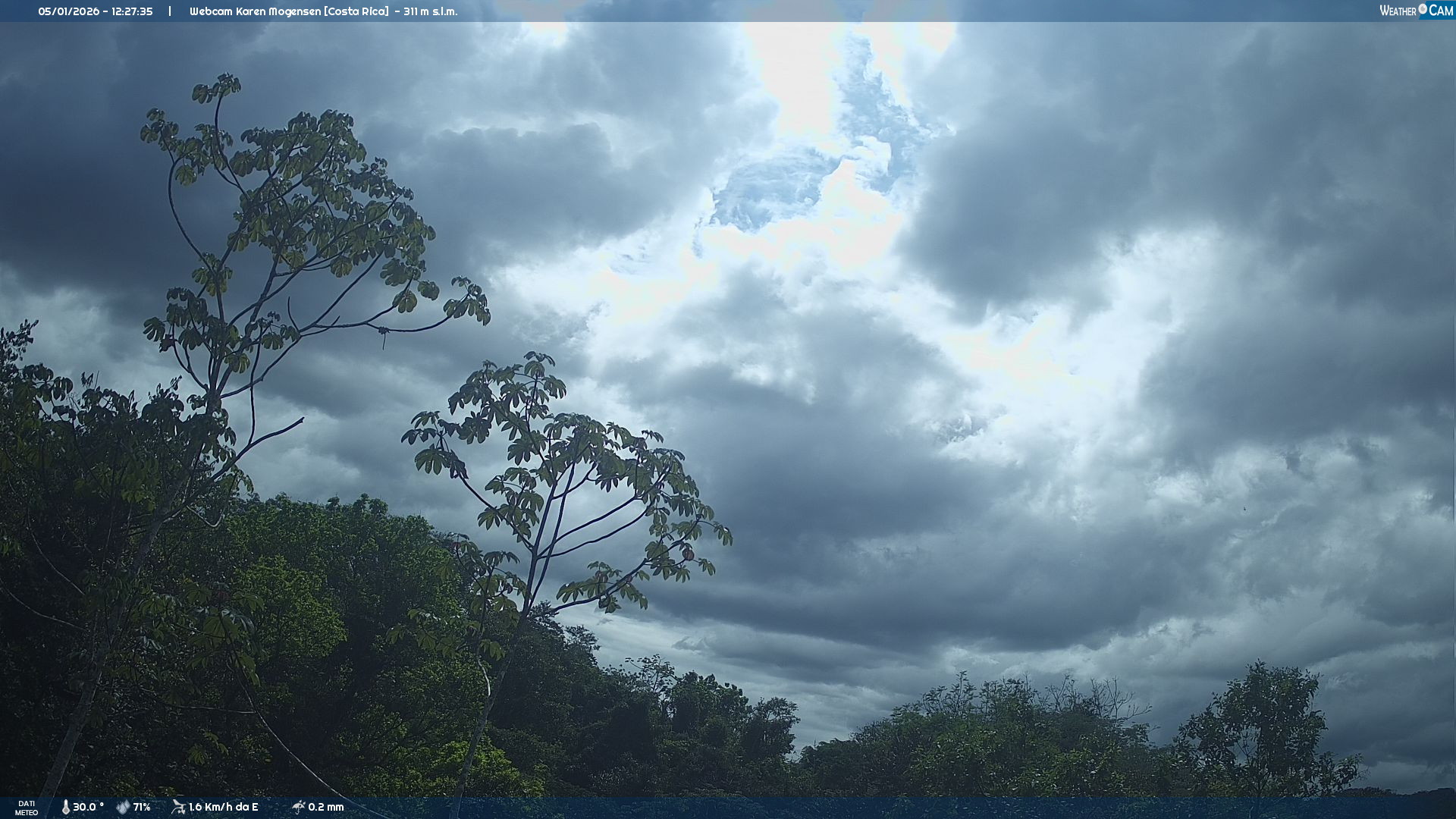Click the bright sunlit gap in clouds
The height and width of the screenshot is (819, 1456).
tap(796, 83)
